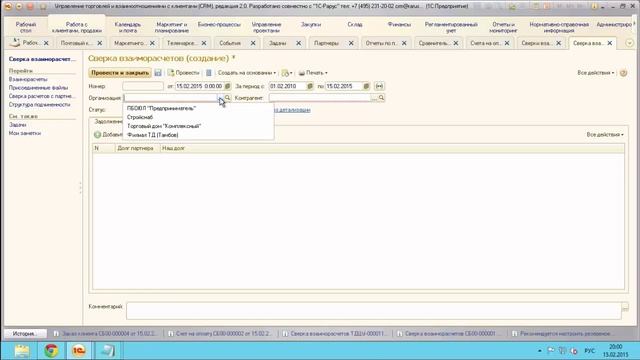Switch to the События tab
The image size is (640, 360).
230,43
